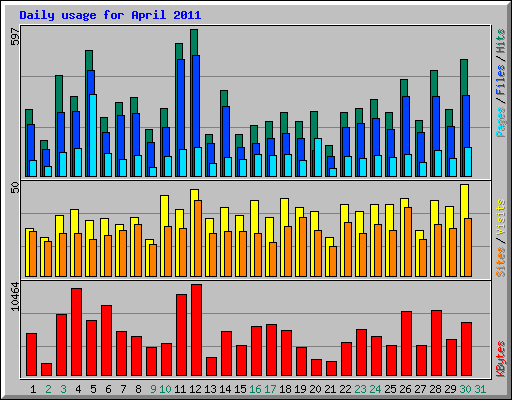Select day 11 on the date axis

click(180, 389)
